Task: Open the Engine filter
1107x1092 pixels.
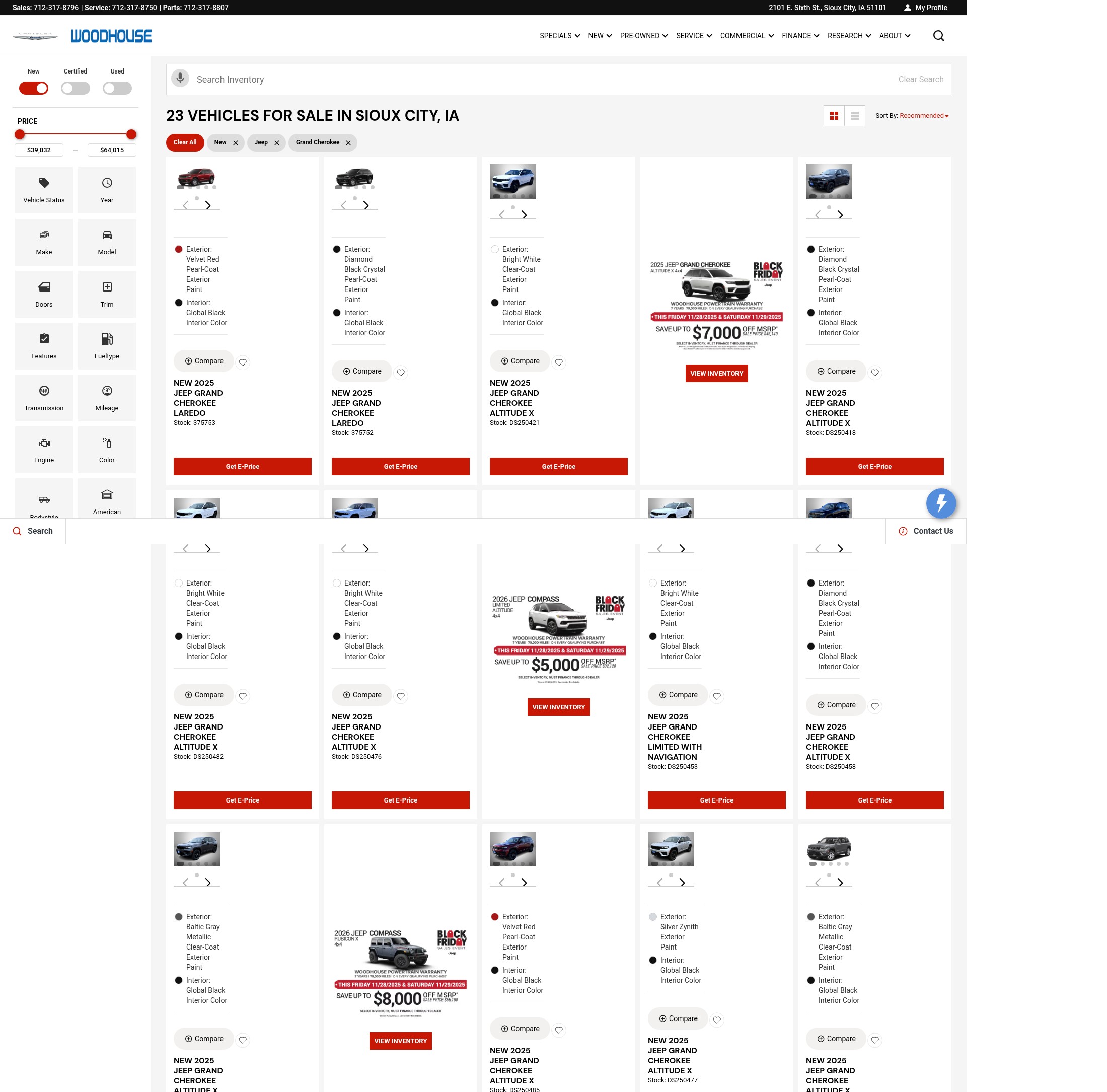Action: click(x=44, y=450)
